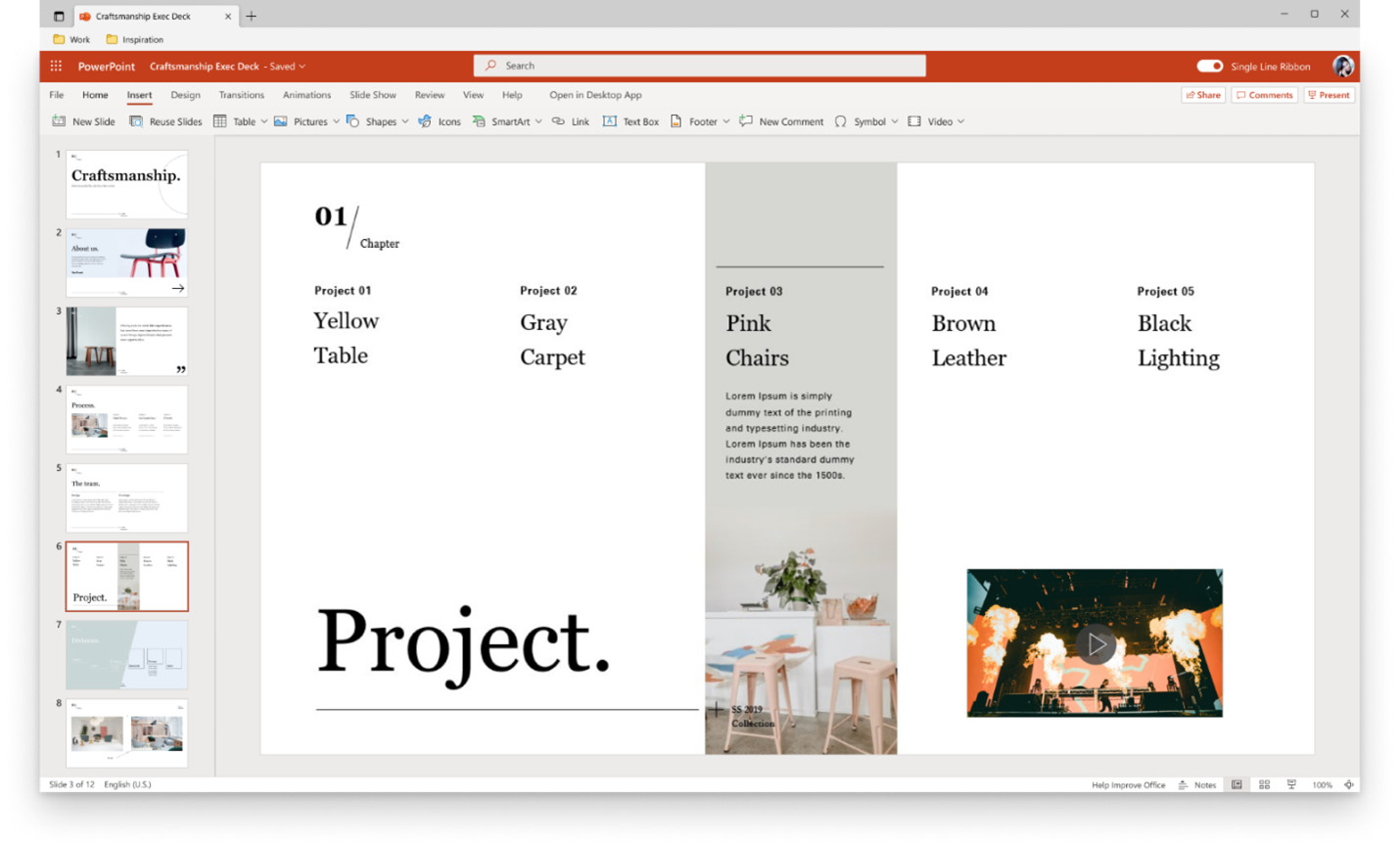Image resolution: width=1400 pixels, height=850 pixels.
Task: Switch to Normal view icon
Action: coord(1237,784)
